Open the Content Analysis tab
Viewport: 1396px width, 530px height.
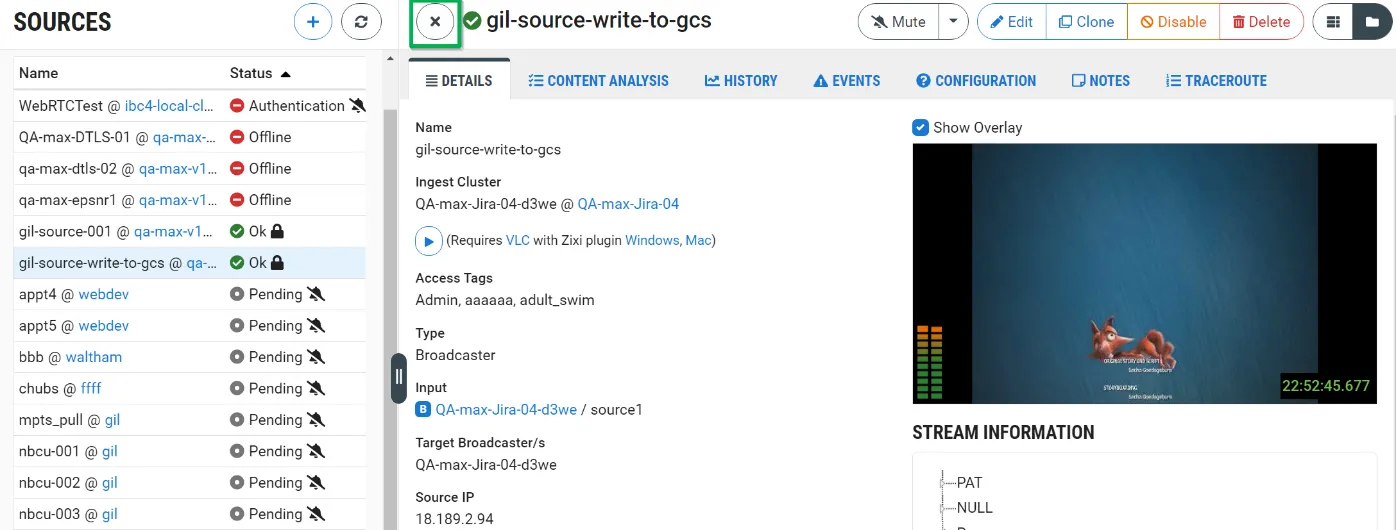598,81
